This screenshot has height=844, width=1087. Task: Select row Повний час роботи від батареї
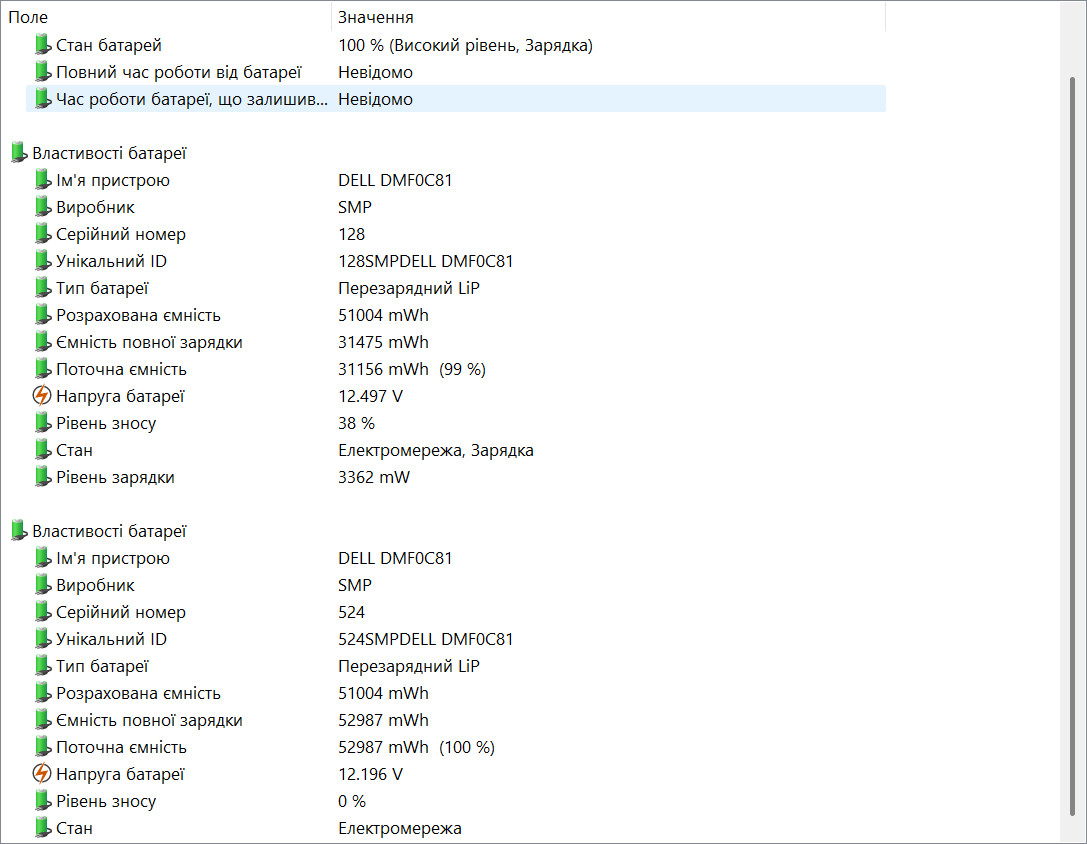[456, 72]
